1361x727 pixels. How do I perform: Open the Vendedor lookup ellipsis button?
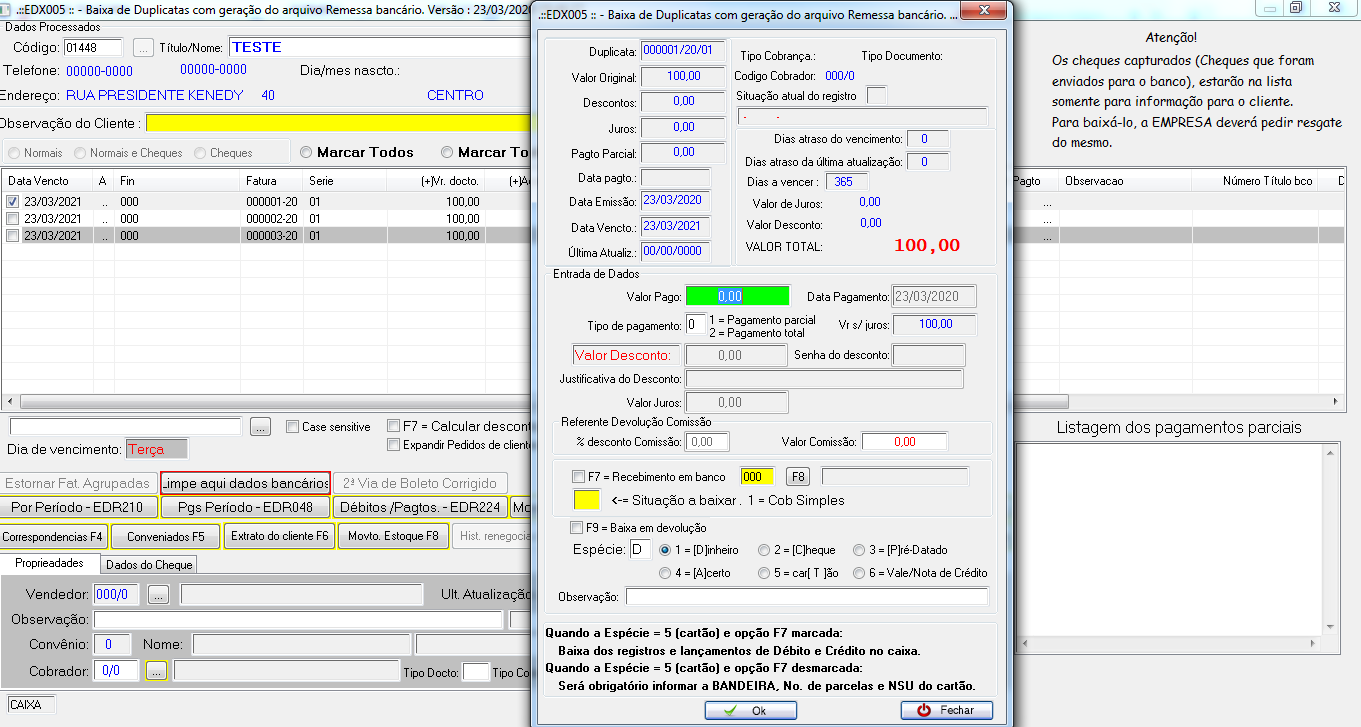tap(158, 595)
